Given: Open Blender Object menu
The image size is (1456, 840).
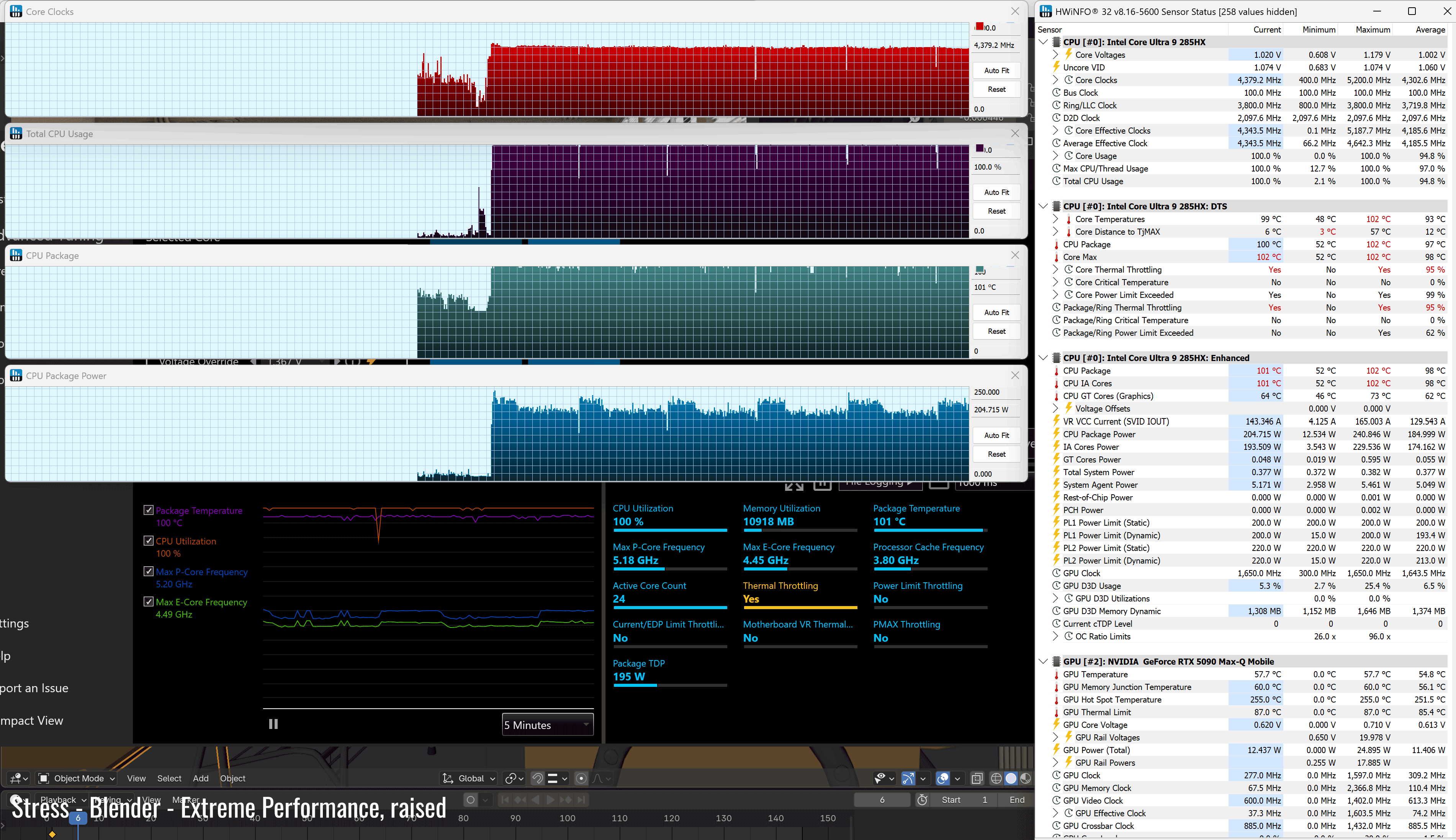Looking at the screenshot, I should click(x=232, y=778).
